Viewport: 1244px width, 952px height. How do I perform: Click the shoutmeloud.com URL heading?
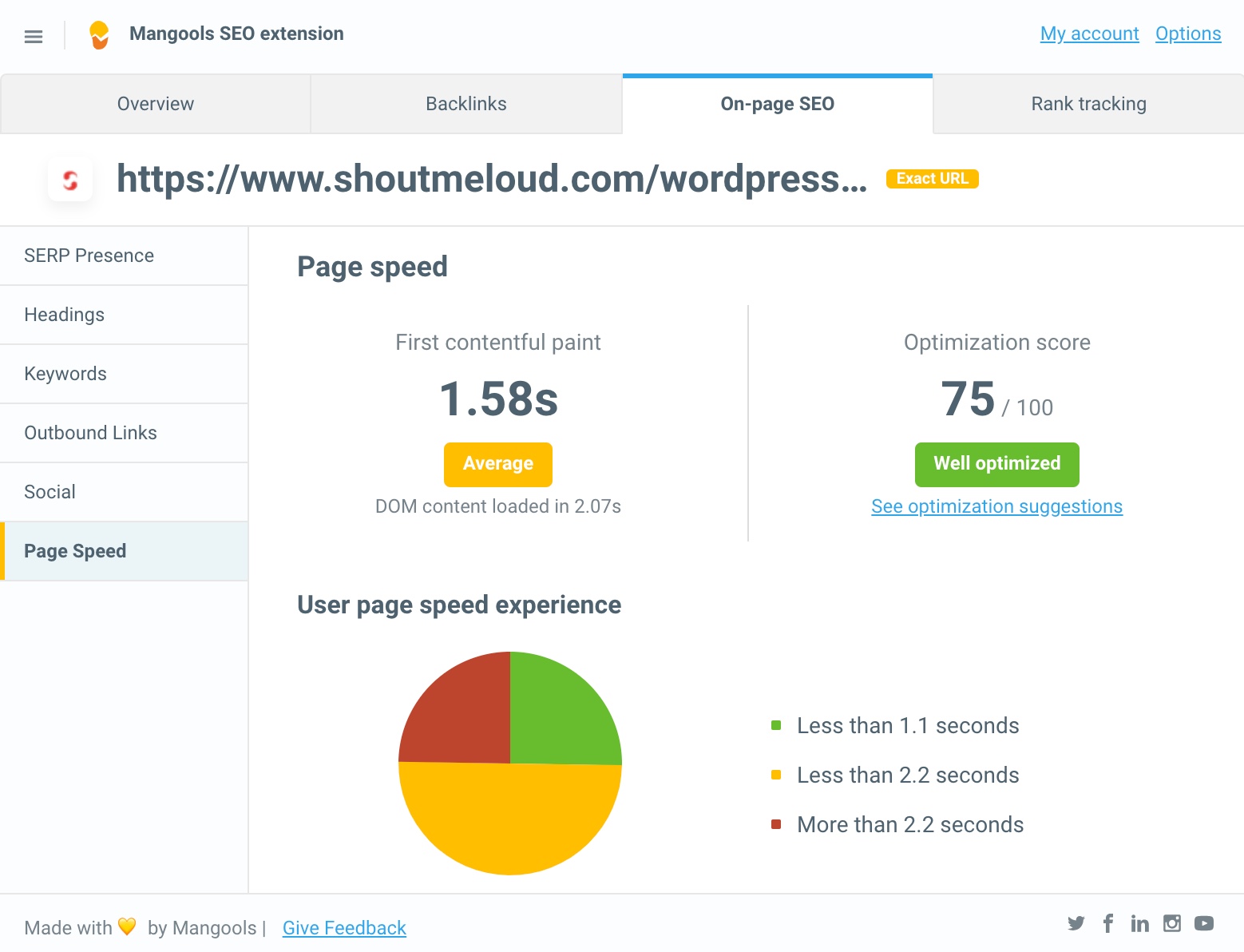(x=492, y=179)
